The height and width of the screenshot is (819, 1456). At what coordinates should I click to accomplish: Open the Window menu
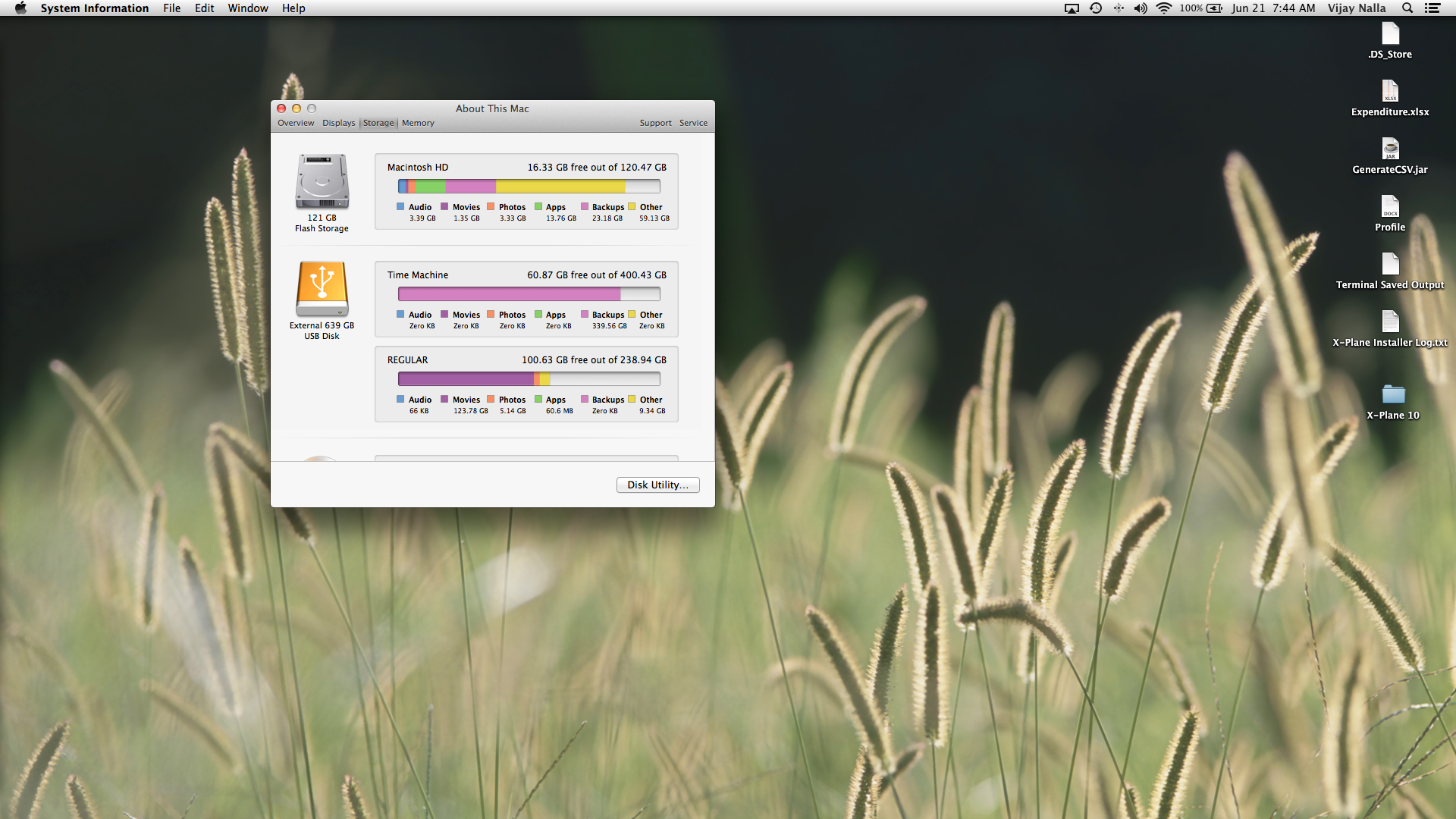tap(248, 8)
